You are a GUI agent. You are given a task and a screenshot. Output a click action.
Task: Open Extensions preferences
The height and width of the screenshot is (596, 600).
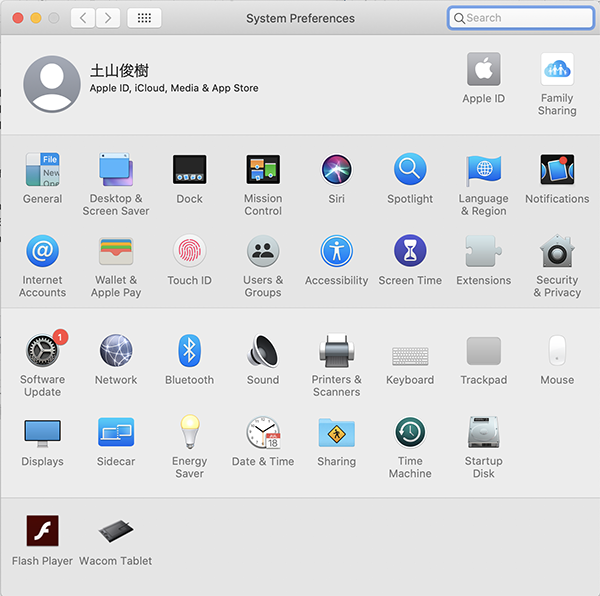click(483, 251)
